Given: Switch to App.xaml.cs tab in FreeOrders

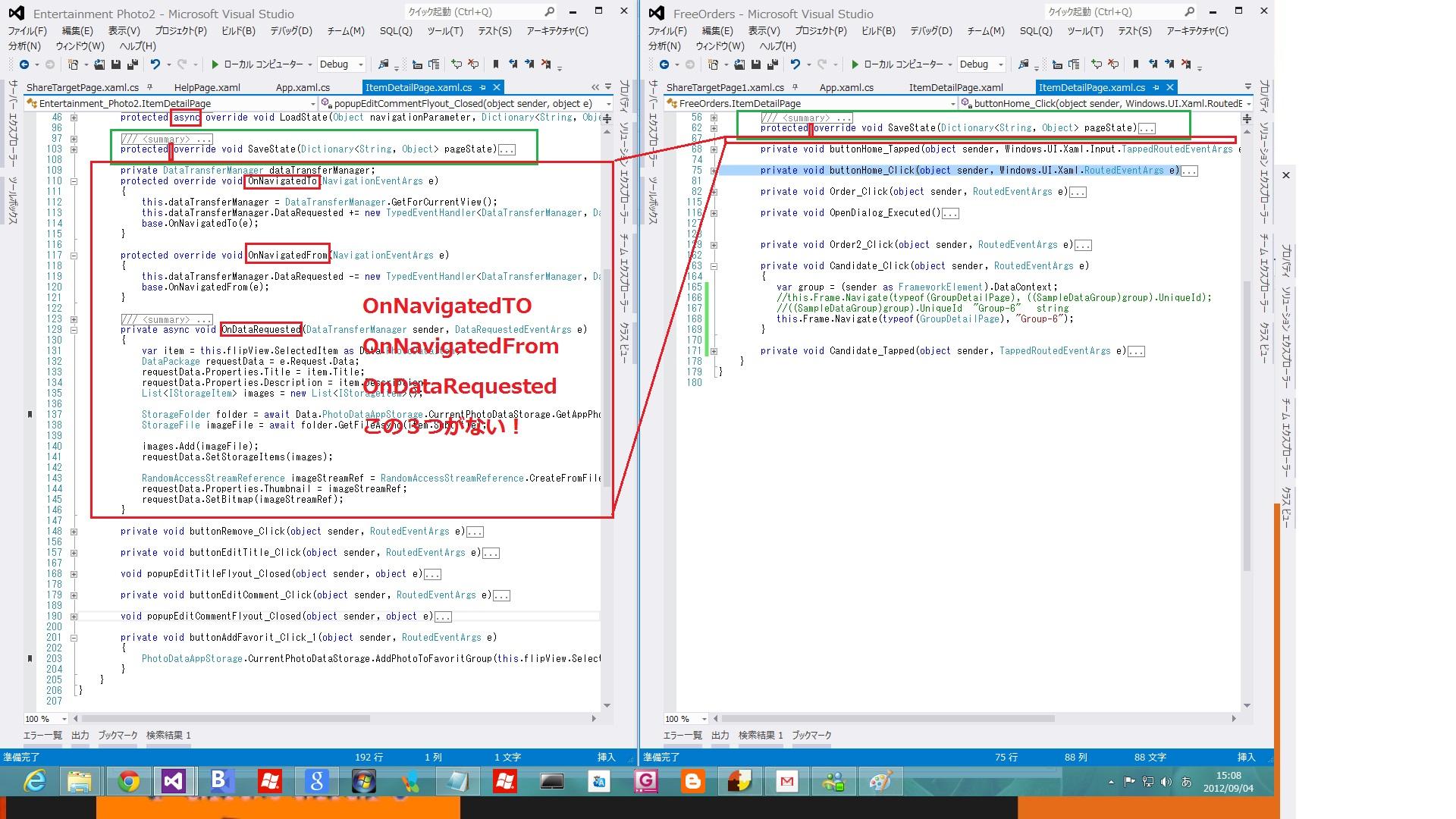Looking at the screenshot, I should click(x=846, y=87).
